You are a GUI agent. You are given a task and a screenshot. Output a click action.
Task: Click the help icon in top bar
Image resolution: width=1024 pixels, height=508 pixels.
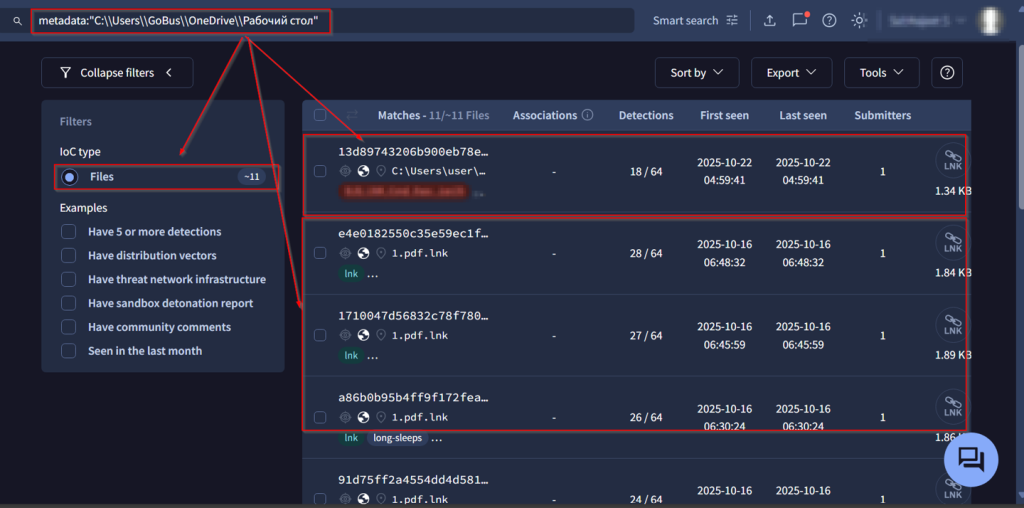coord(829,20)
